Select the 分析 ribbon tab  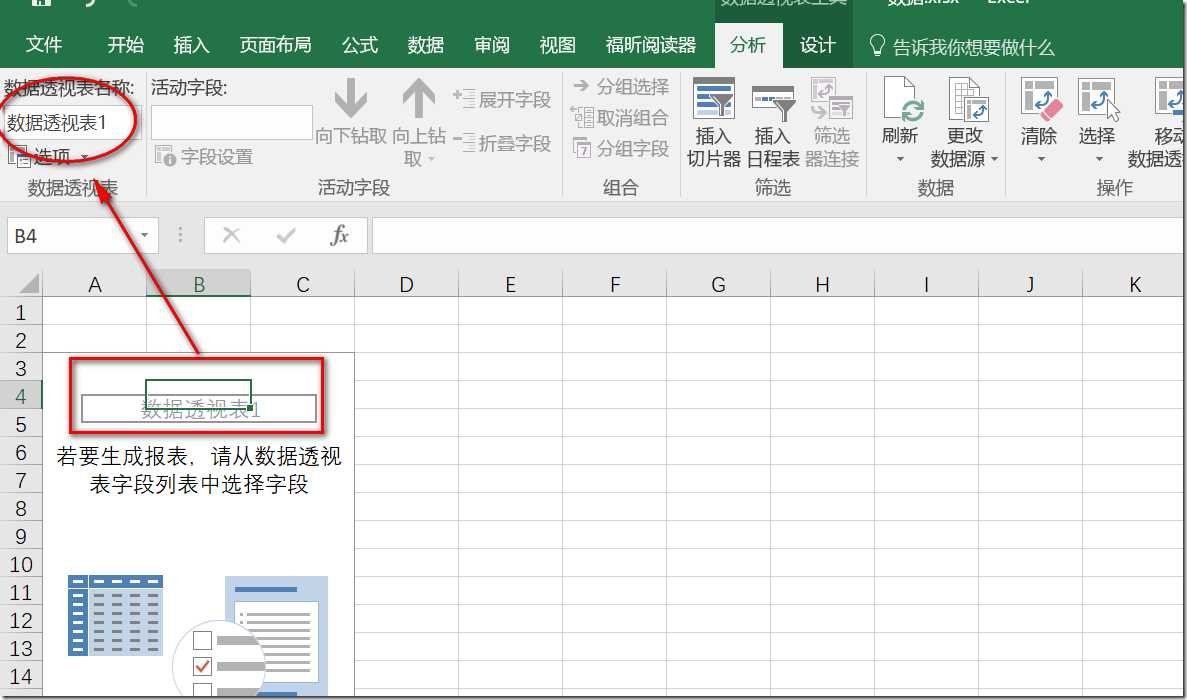(748, 45)
